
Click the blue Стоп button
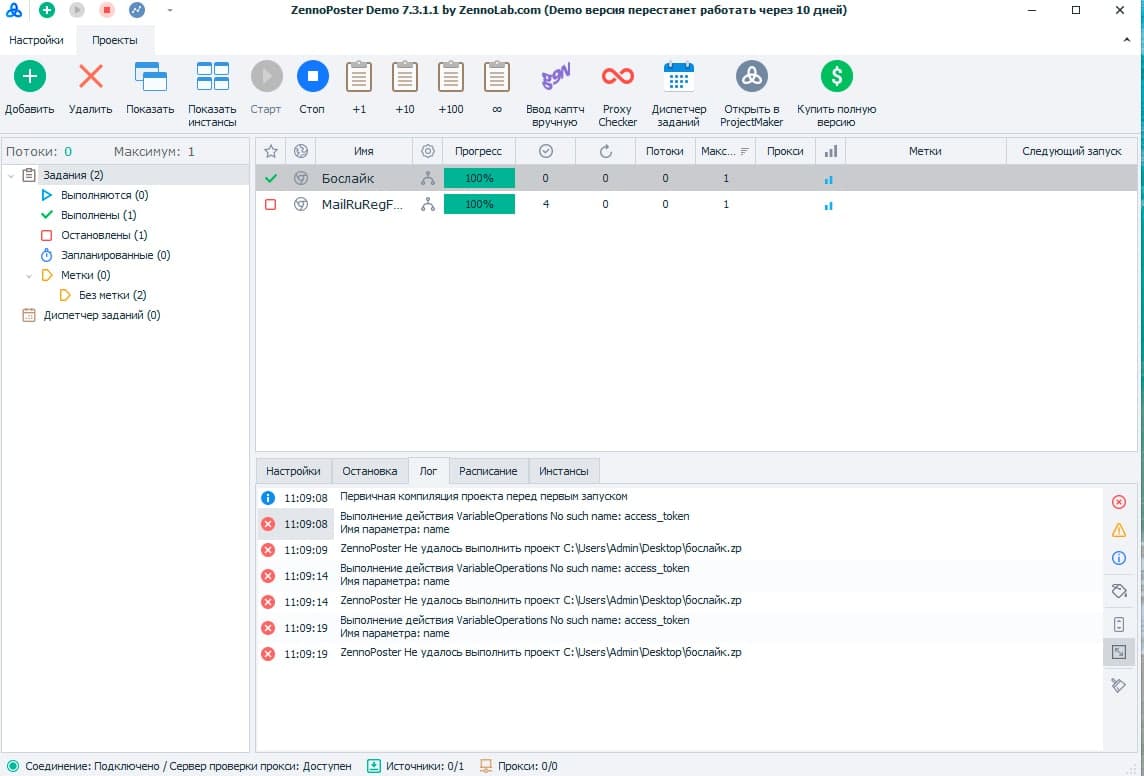(312, 76)
